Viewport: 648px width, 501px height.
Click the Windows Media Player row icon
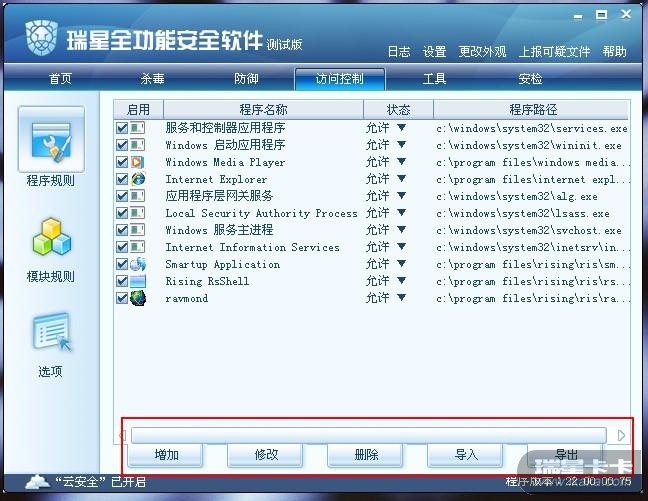pos(138,162)
